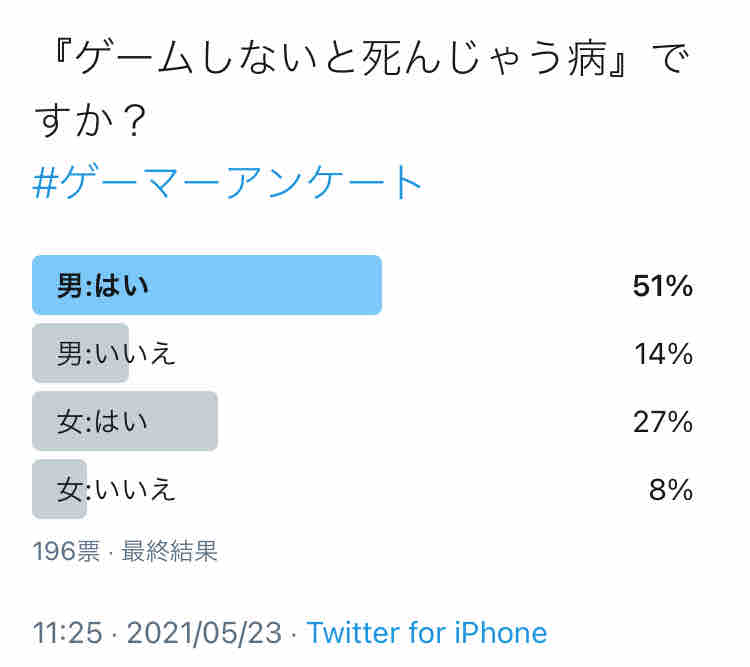This screenshot has height=667, width=750.
Task: Click the 女:いいえ option label text
Action: coord(116,489)
